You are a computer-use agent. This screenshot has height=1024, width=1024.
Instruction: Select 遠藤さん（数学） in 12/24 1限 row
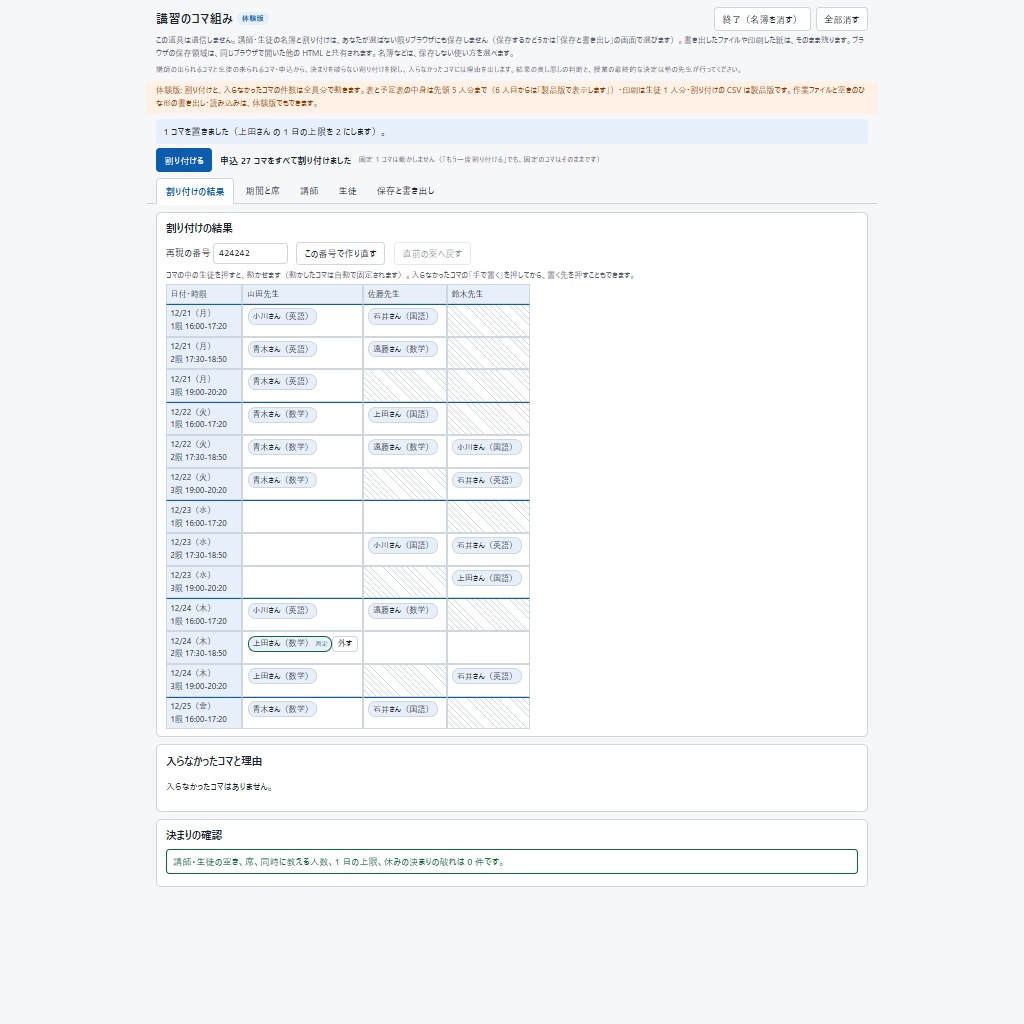click(402, 611)
